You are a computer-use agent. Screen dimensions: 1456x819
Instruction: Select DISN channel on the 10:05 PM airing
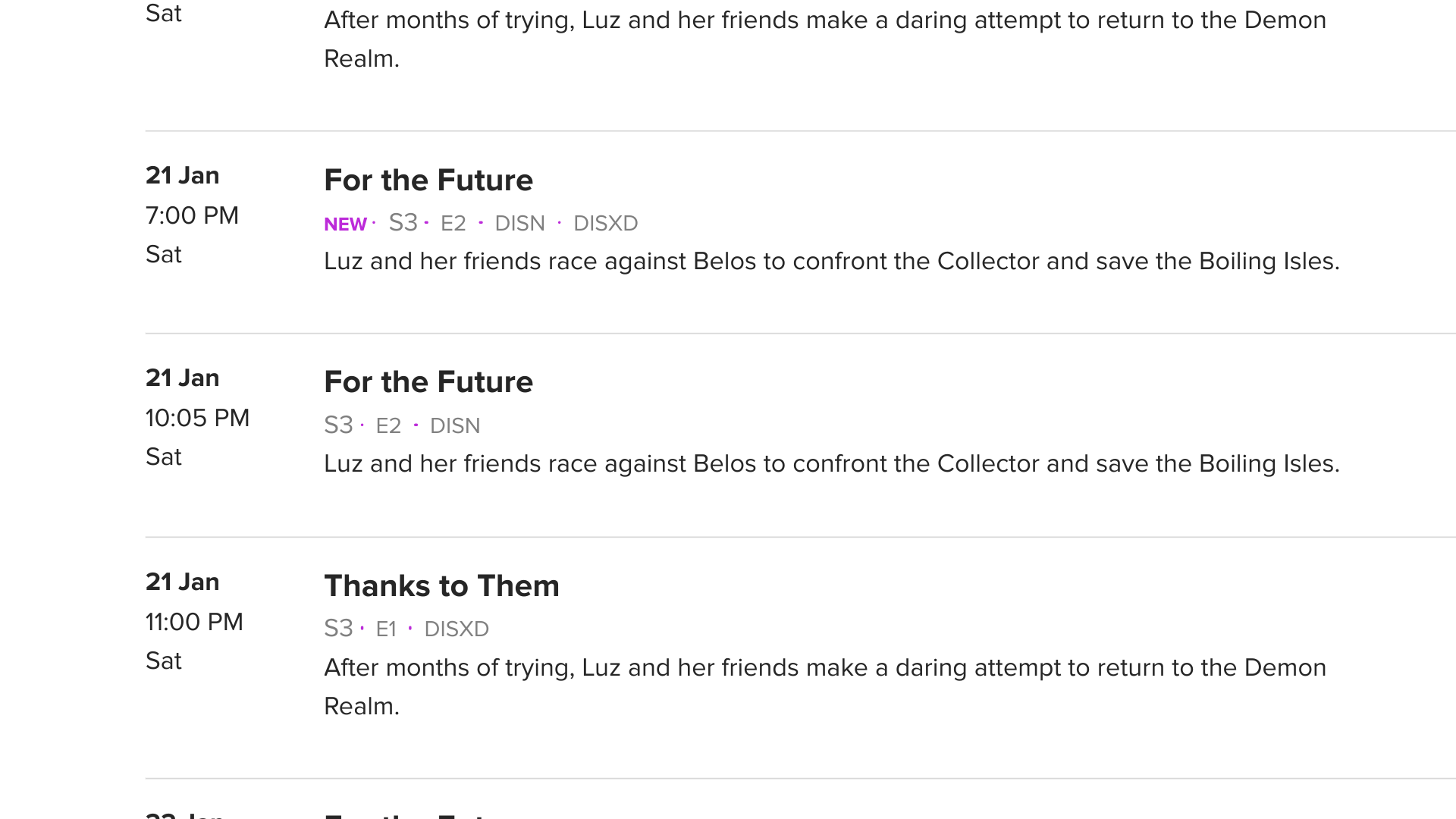(x=455, y=426)
